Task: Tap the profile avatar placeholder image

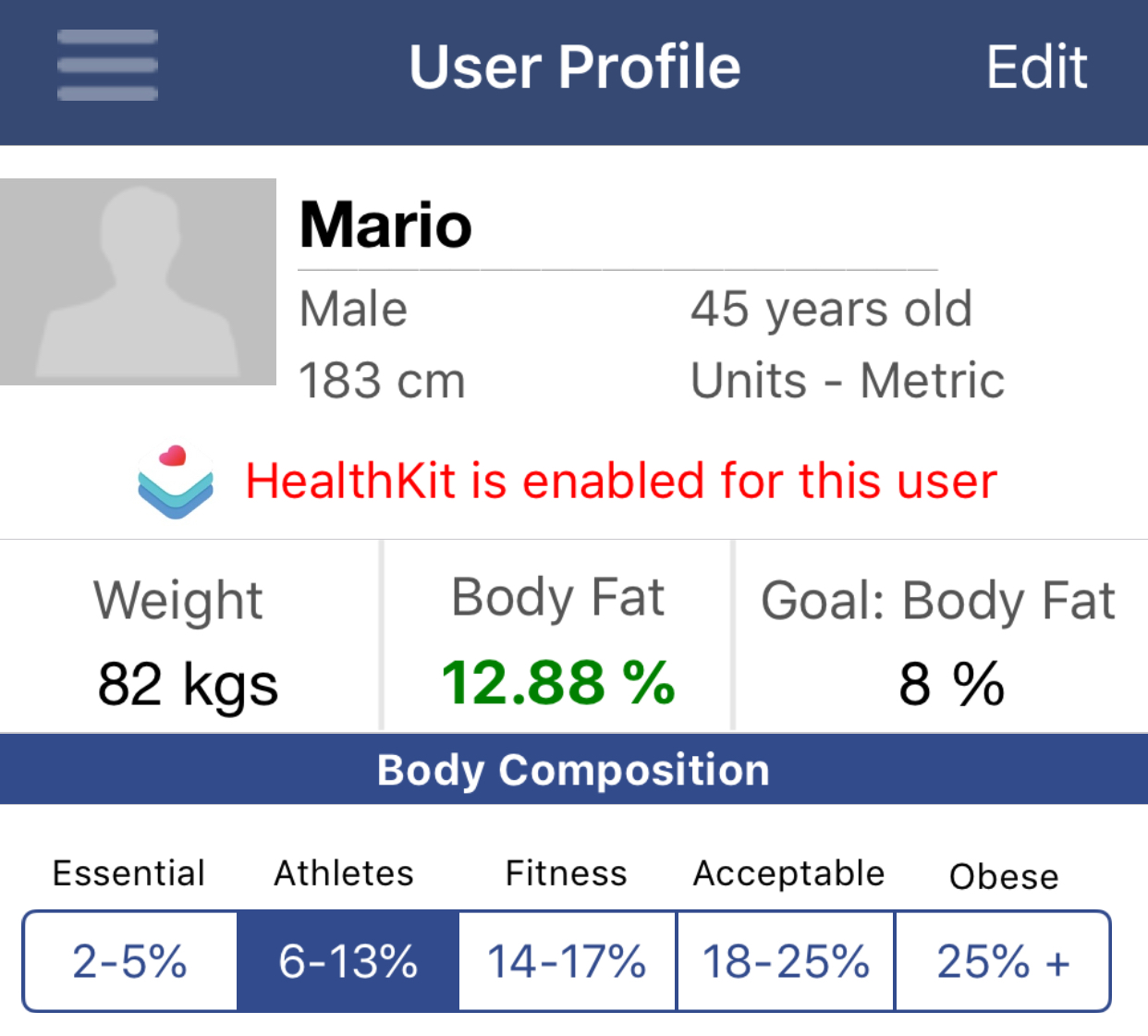Action: [x=138, y=282]
